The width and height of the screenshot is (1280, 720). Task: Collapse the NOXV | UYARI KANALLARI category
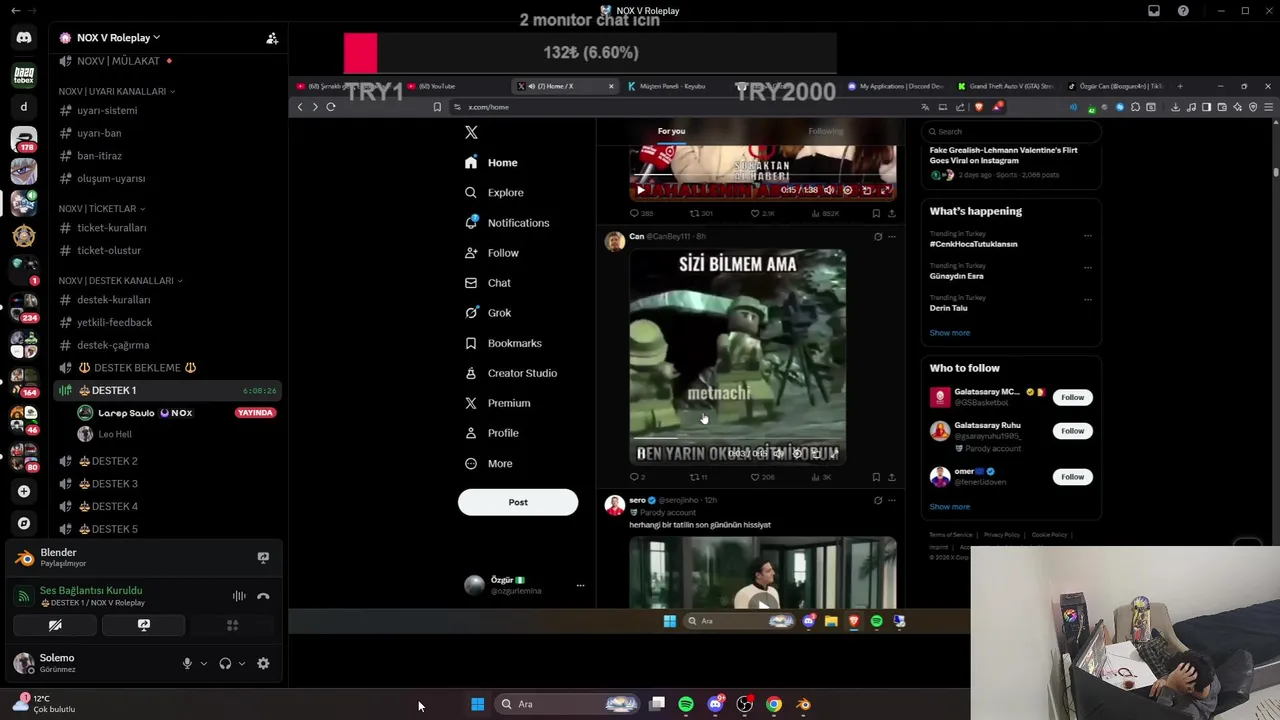click(116, 91)
